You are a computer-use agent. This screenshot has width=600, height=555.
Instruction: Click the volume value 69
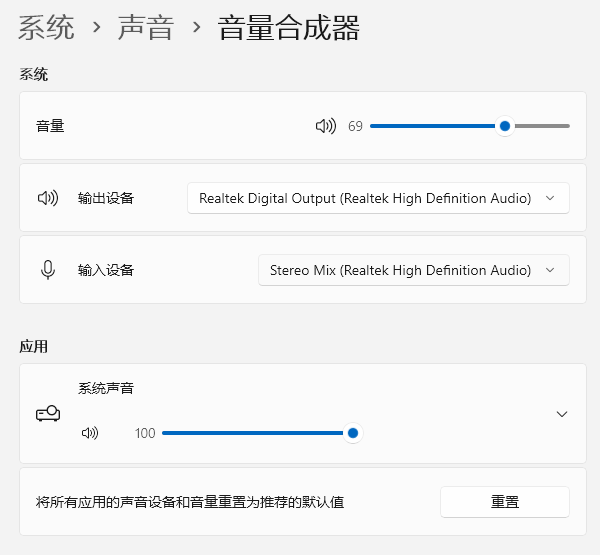(355, 126)
